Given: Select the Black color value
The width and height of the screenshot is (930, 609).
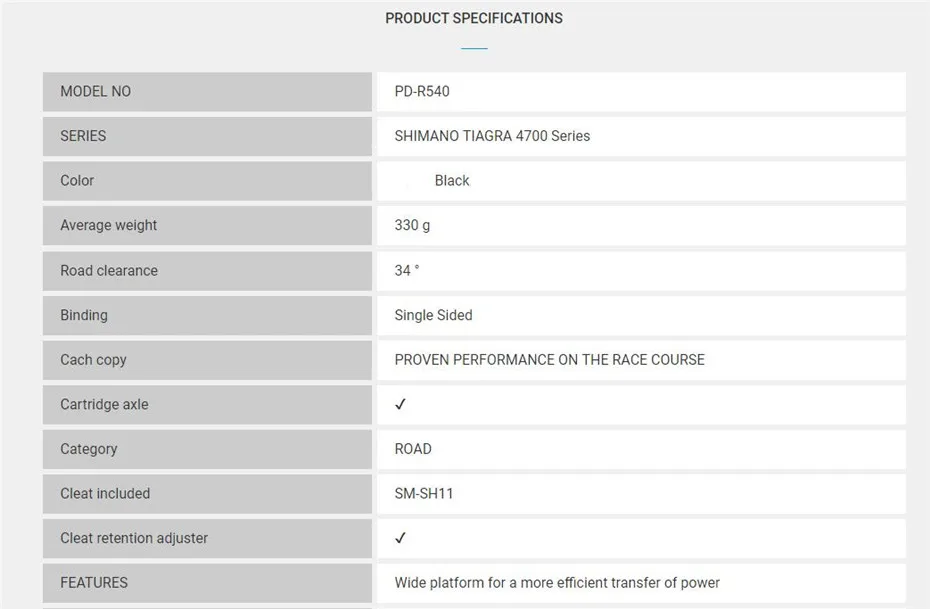Looking at the screenshot, I should (x=452, y=181).
